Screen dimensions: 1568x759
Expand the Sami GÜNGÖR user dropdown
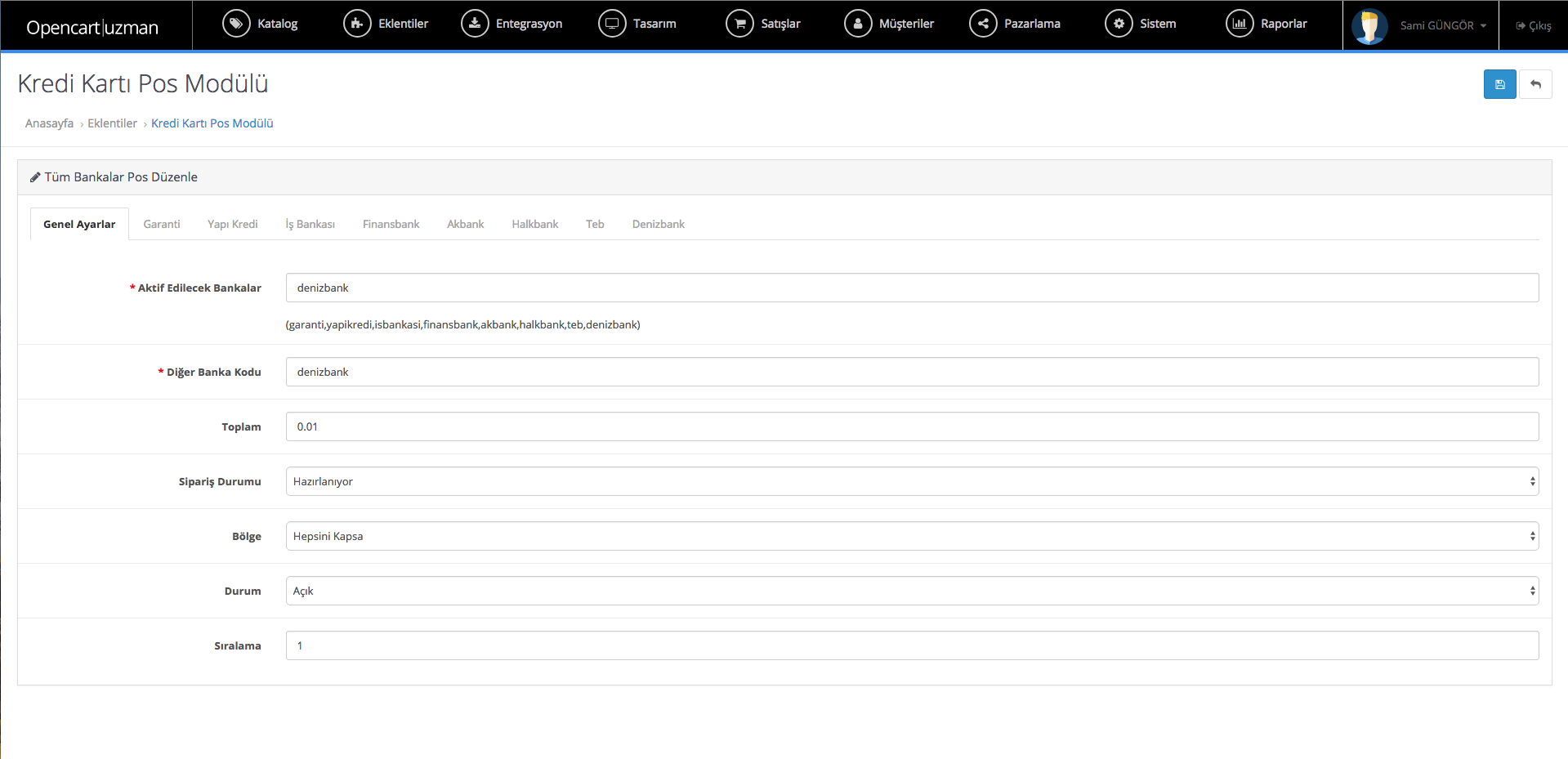click(x=1443, y=26)
